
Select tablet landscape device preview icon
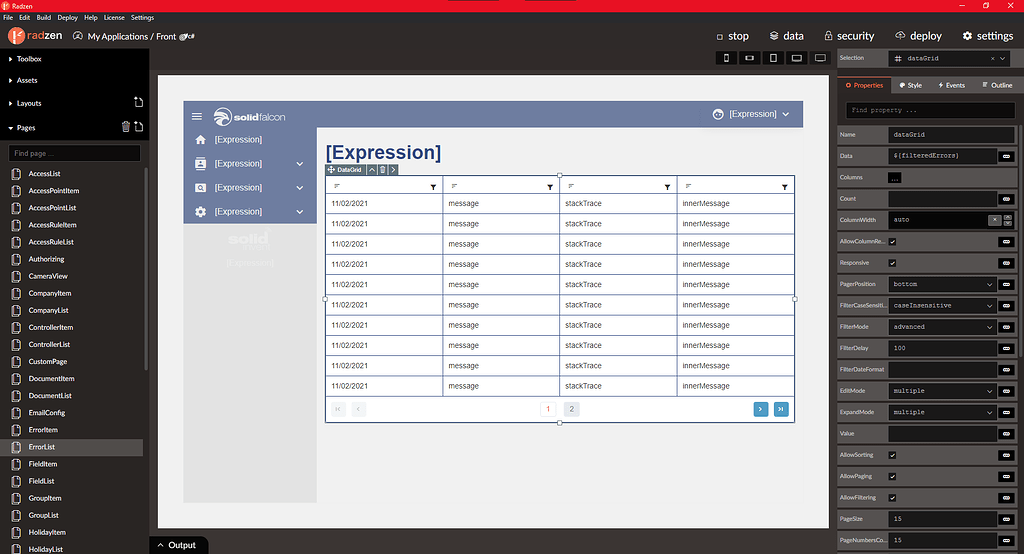(797, 58)
